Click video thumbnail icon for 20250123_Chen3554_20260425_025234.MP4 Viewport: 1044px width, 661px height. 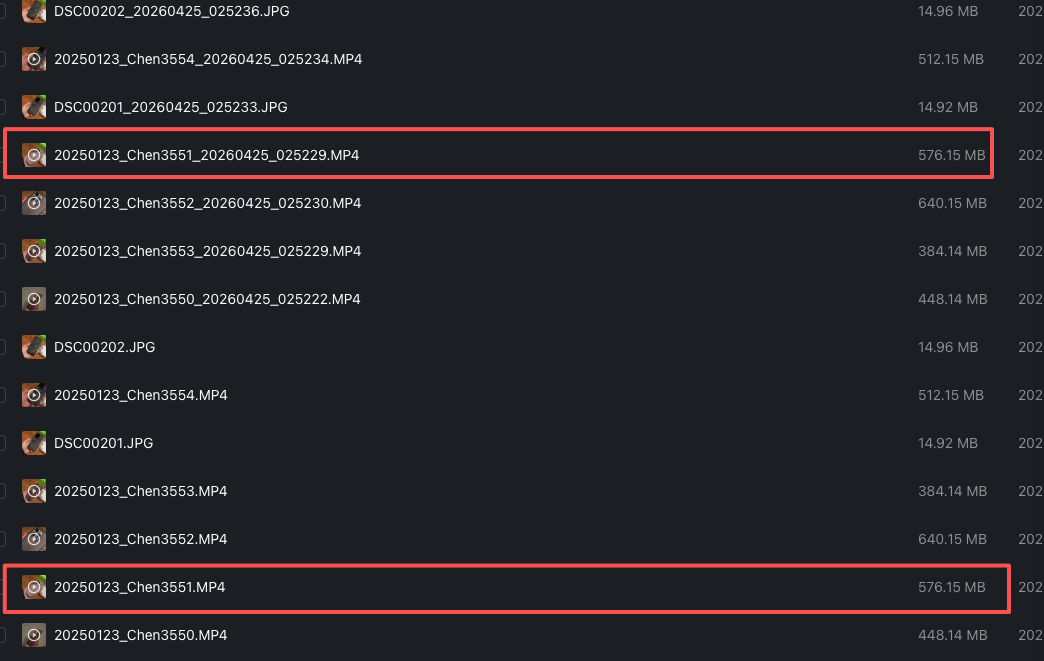click(x=34, y=59)
